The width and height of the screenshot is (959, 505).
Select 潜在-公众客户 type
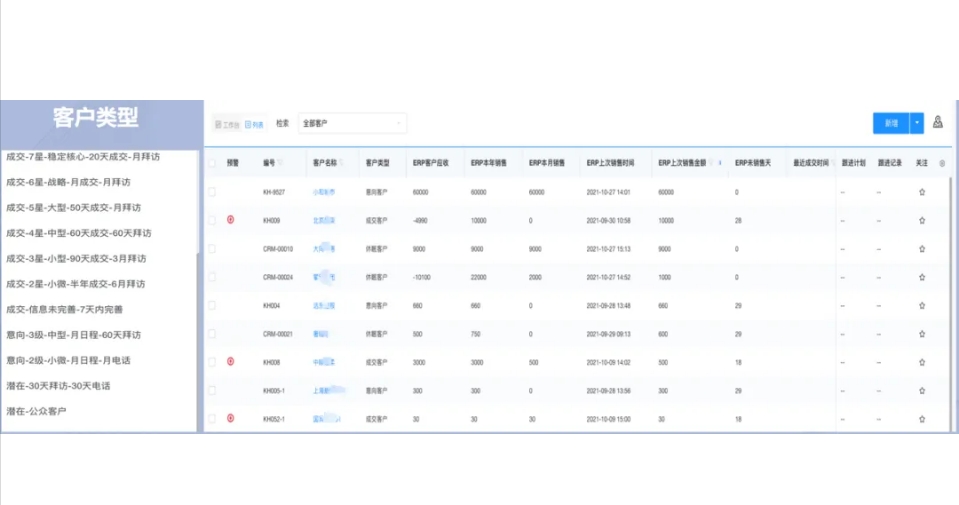coord(36,411)
